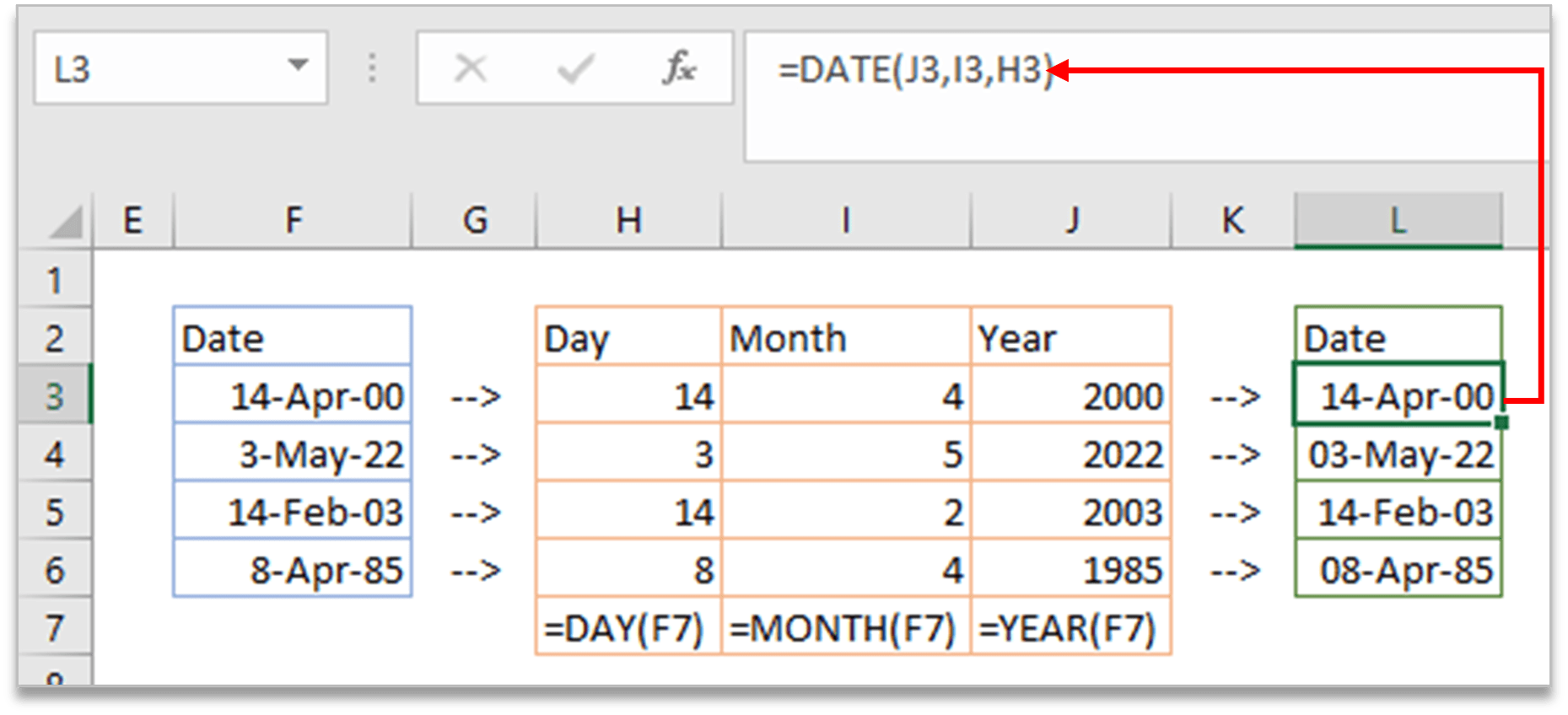
Task: Select column I header
Action: (x=846, y=221)
